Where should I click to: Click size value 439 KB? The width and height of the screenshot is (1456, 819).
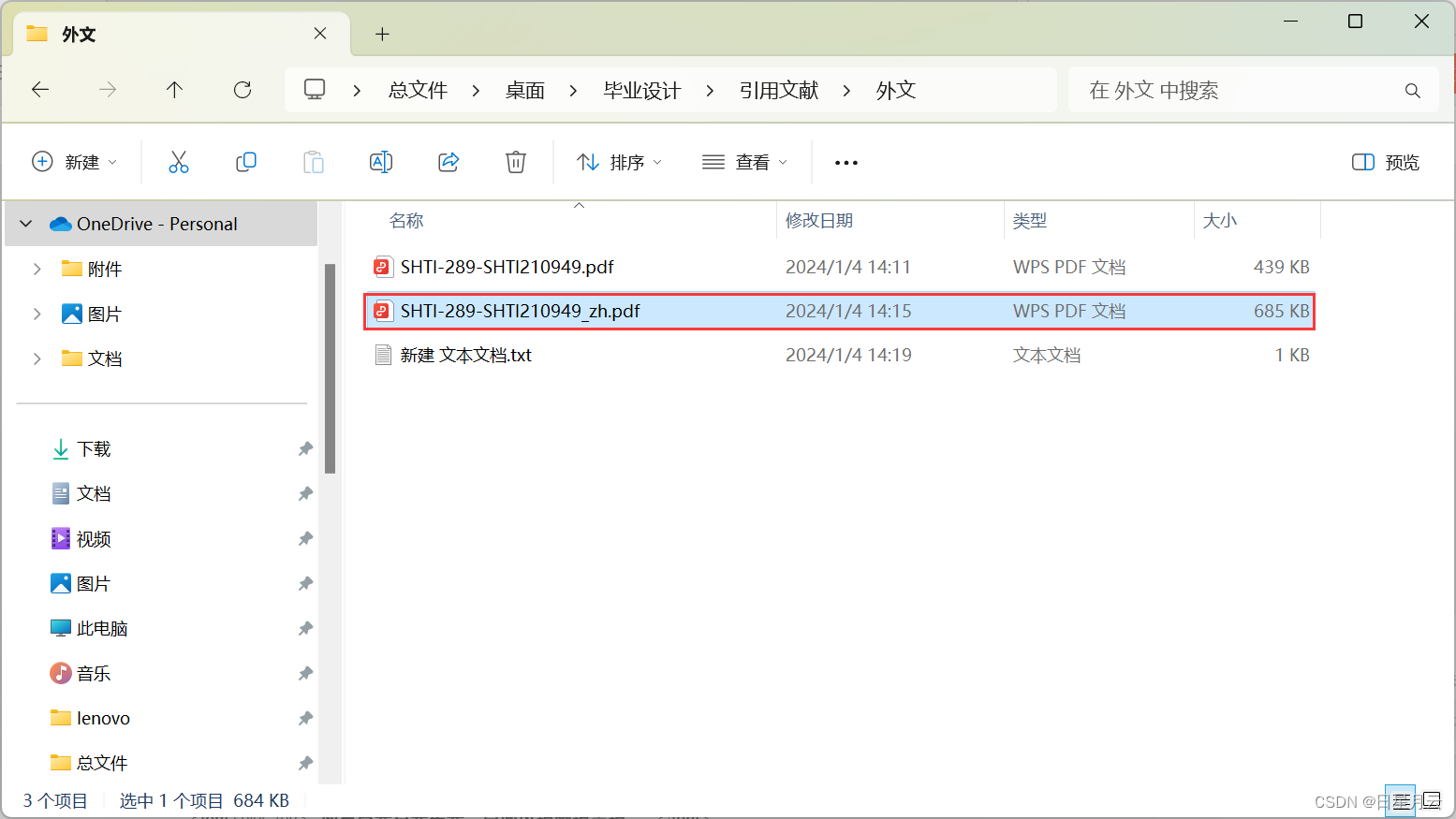click(x=1281, y=267)
